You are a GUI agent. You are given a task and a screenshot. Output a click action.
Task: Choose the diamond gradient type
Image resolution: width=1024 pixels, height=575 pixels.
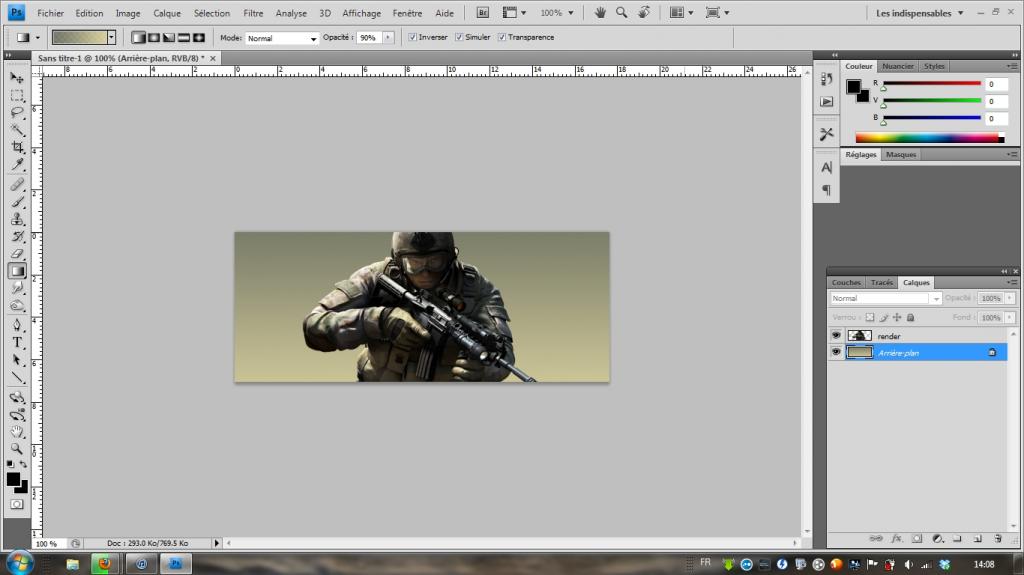199,38
